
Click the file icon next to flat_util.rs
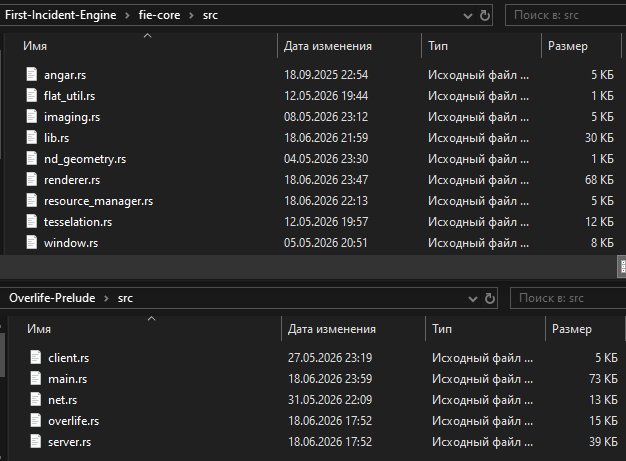(x=32, y=95)
